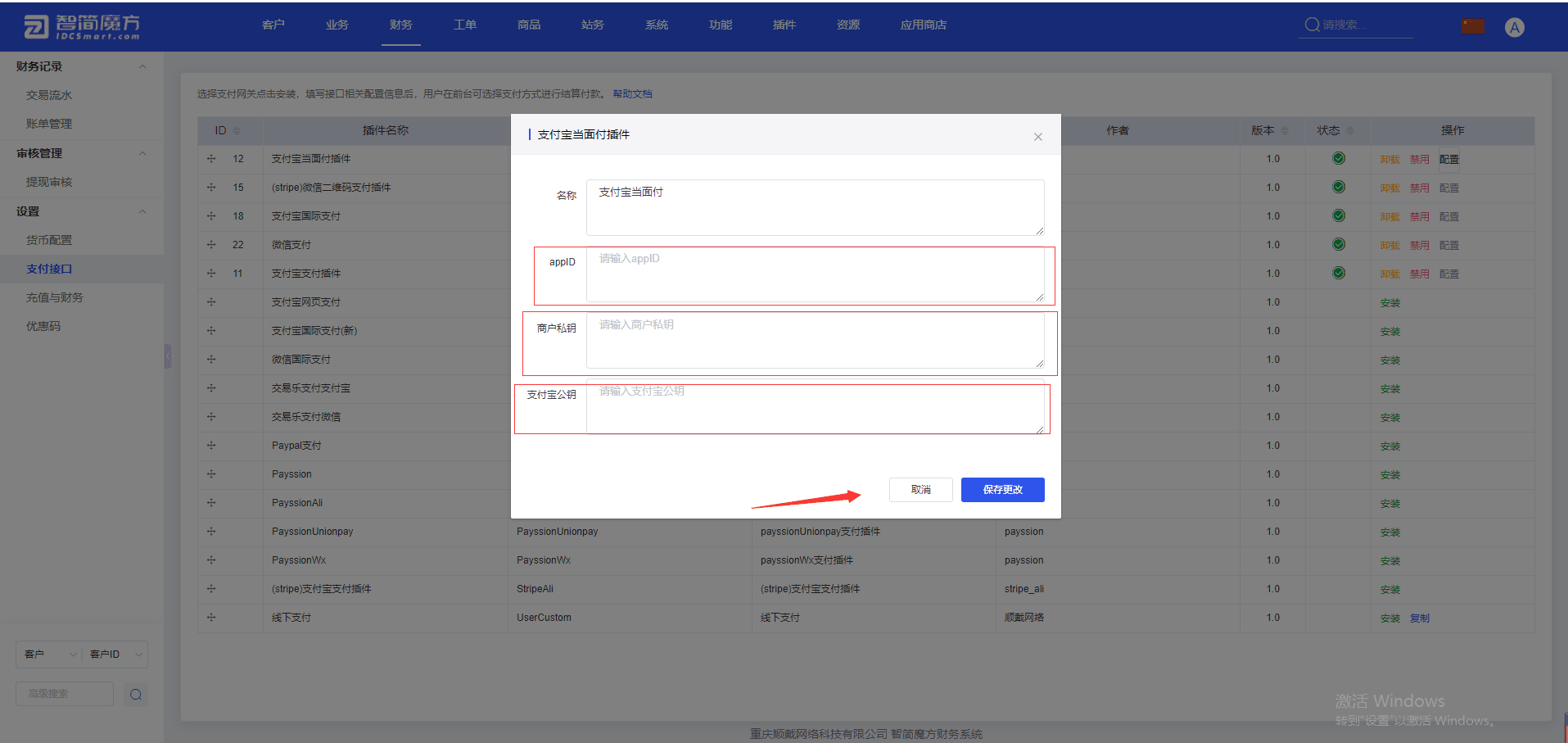Focus the 商户私钥 textarea
Viewport: 1568px width, 743px height.
[x=815, y=341]
